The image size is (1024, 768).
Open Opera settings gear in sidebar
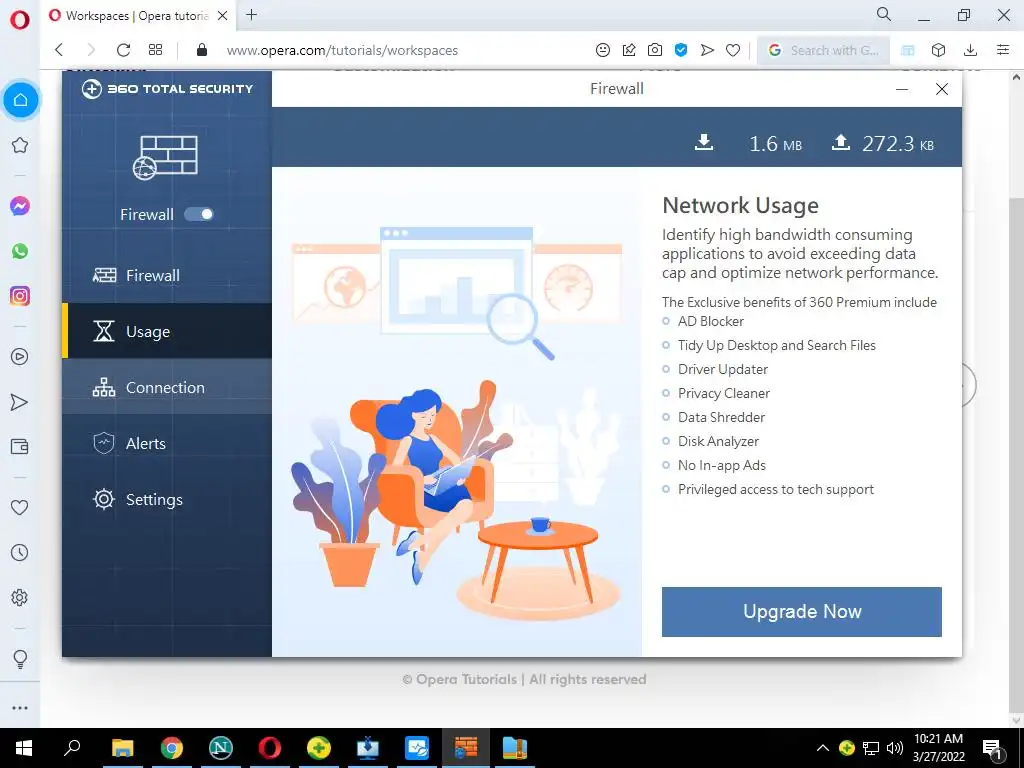click(x=20, y=598)
